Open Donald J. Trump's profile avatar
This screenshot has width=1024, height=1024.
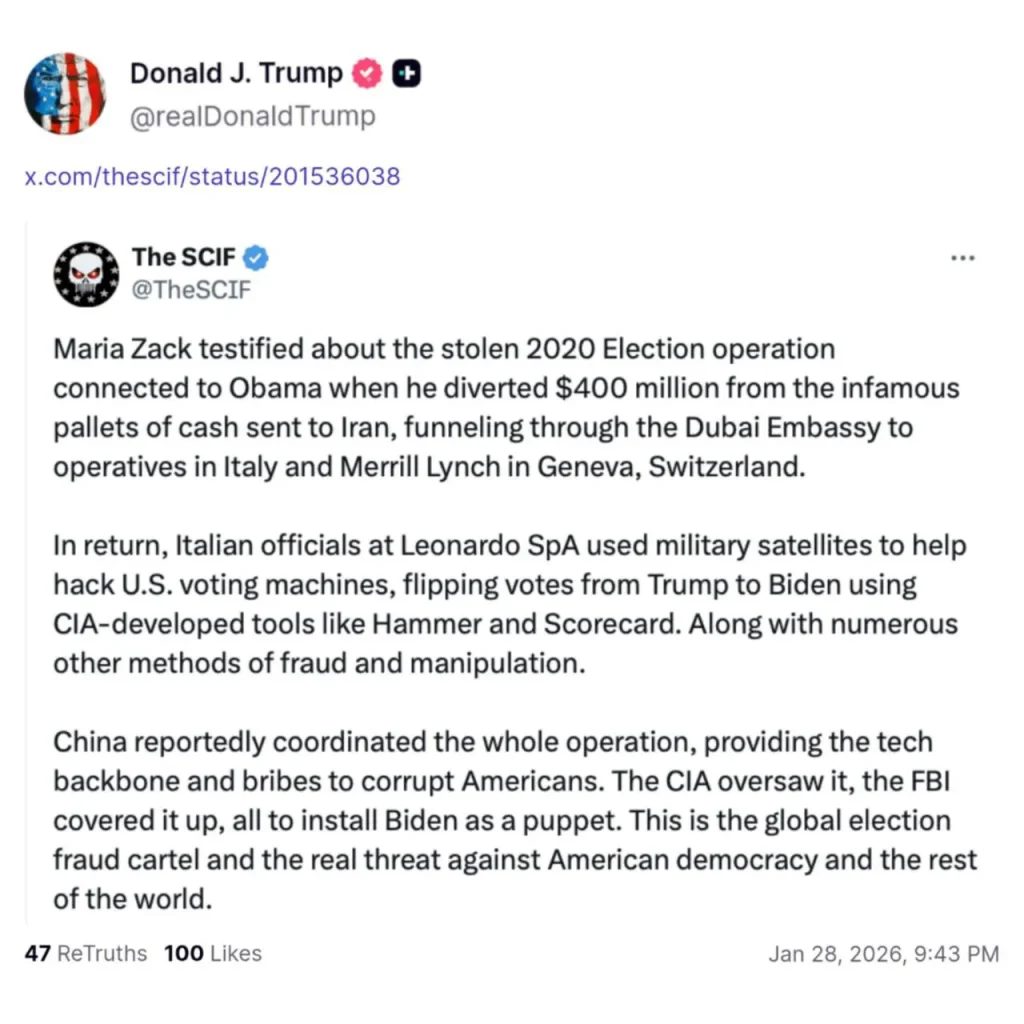pos(65,94)
